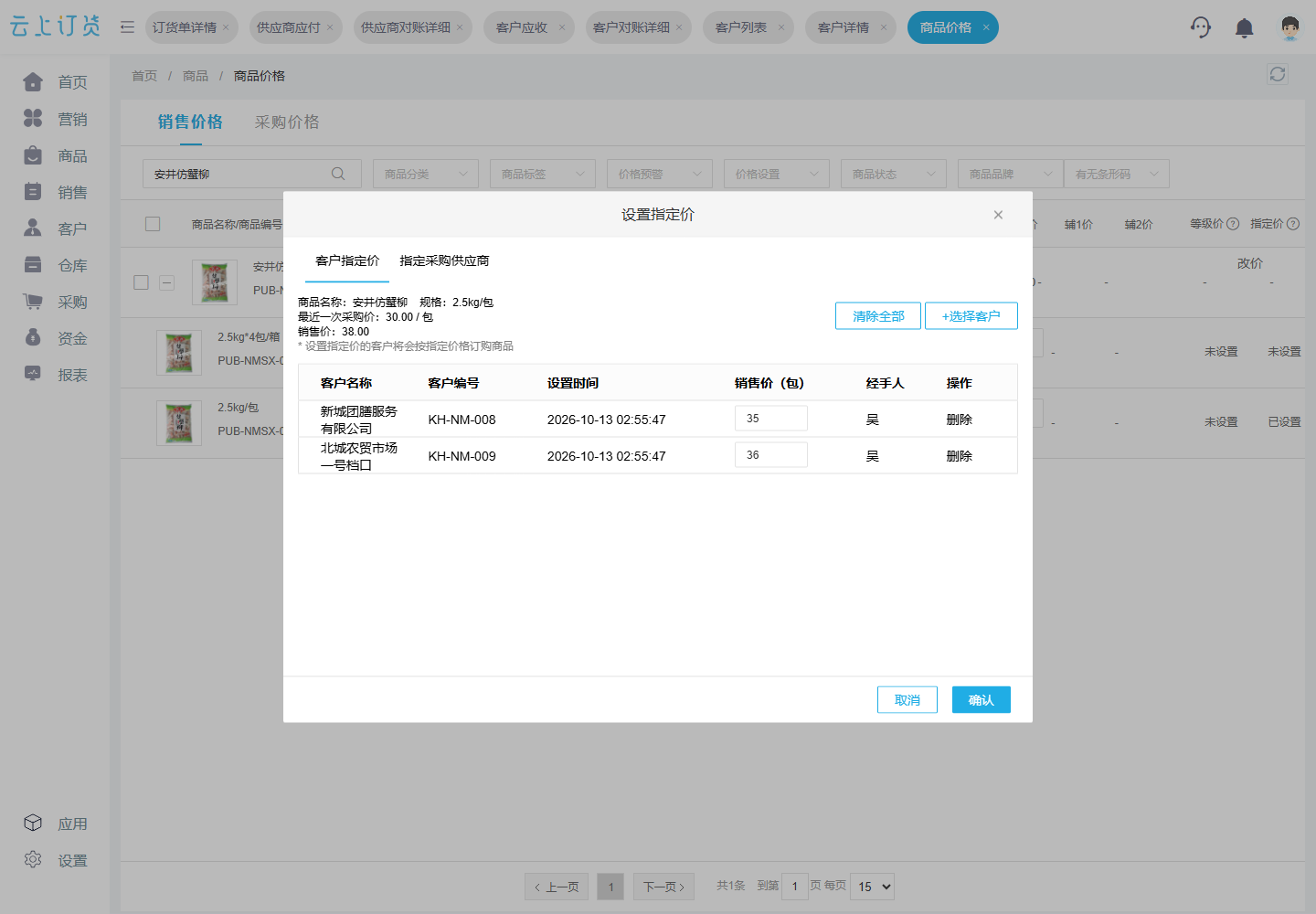Click the 下一页 pagination button
The image size is (1316, 914).
pos(664,887)
